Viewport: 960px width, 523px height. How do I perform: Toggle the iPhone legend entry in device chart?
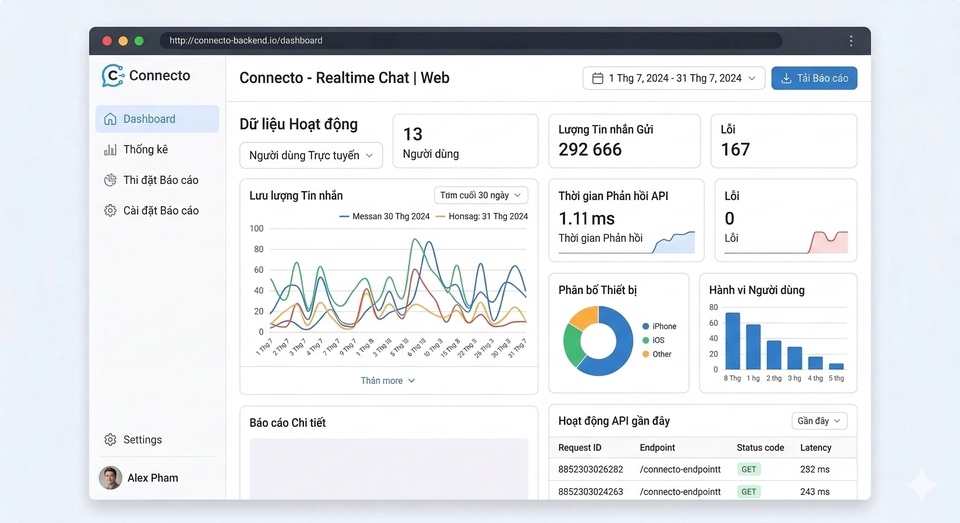tap(658, 326)
